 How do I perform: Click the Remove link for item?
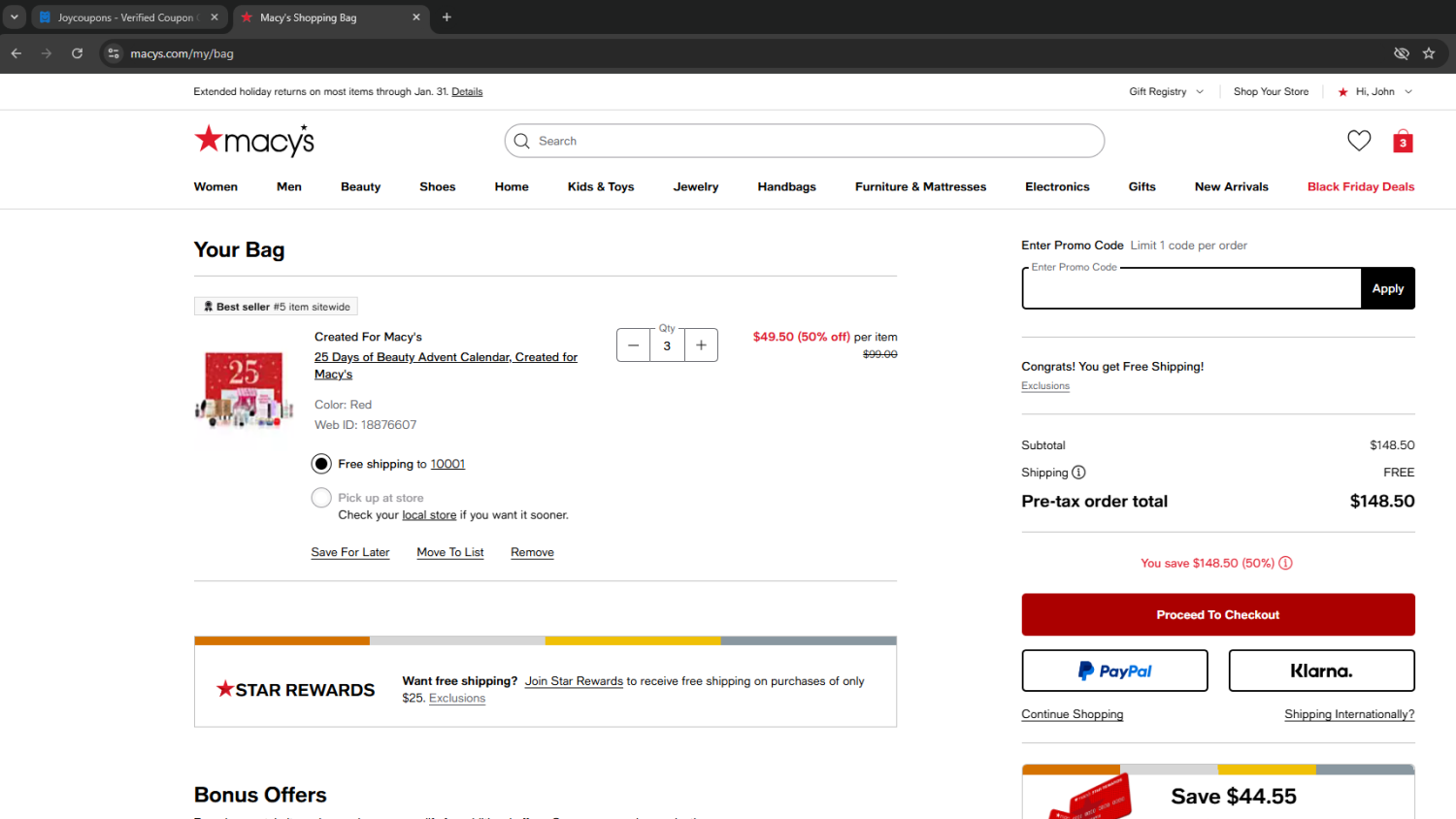tap(532, 552)
